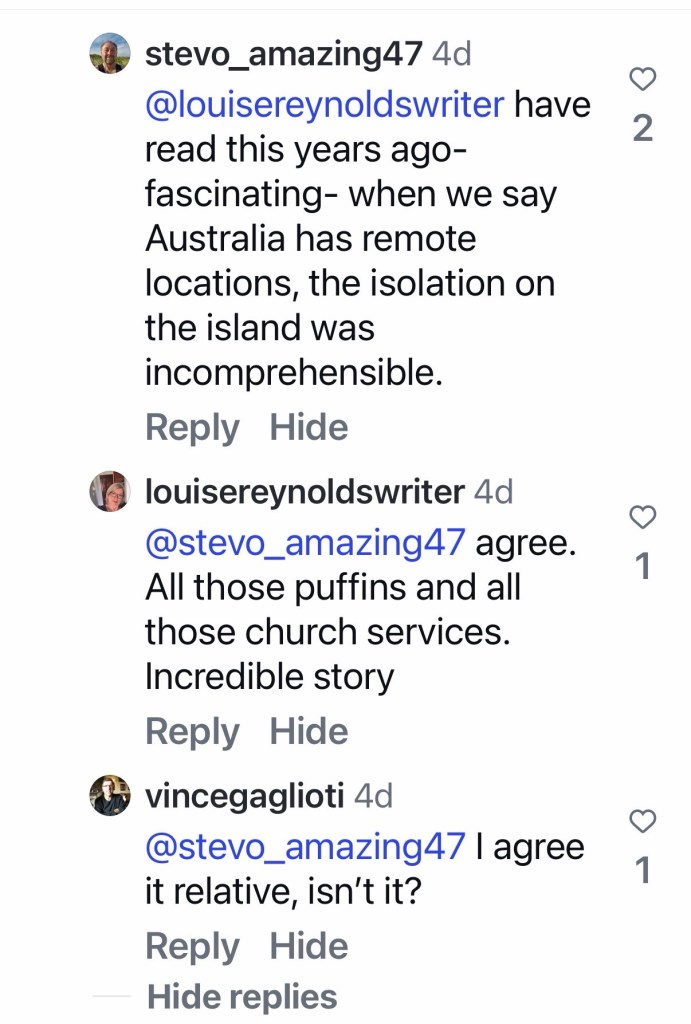Reply to stevo_amazing47's comment
Screen dimensions: 691x1024
point(192,428)
